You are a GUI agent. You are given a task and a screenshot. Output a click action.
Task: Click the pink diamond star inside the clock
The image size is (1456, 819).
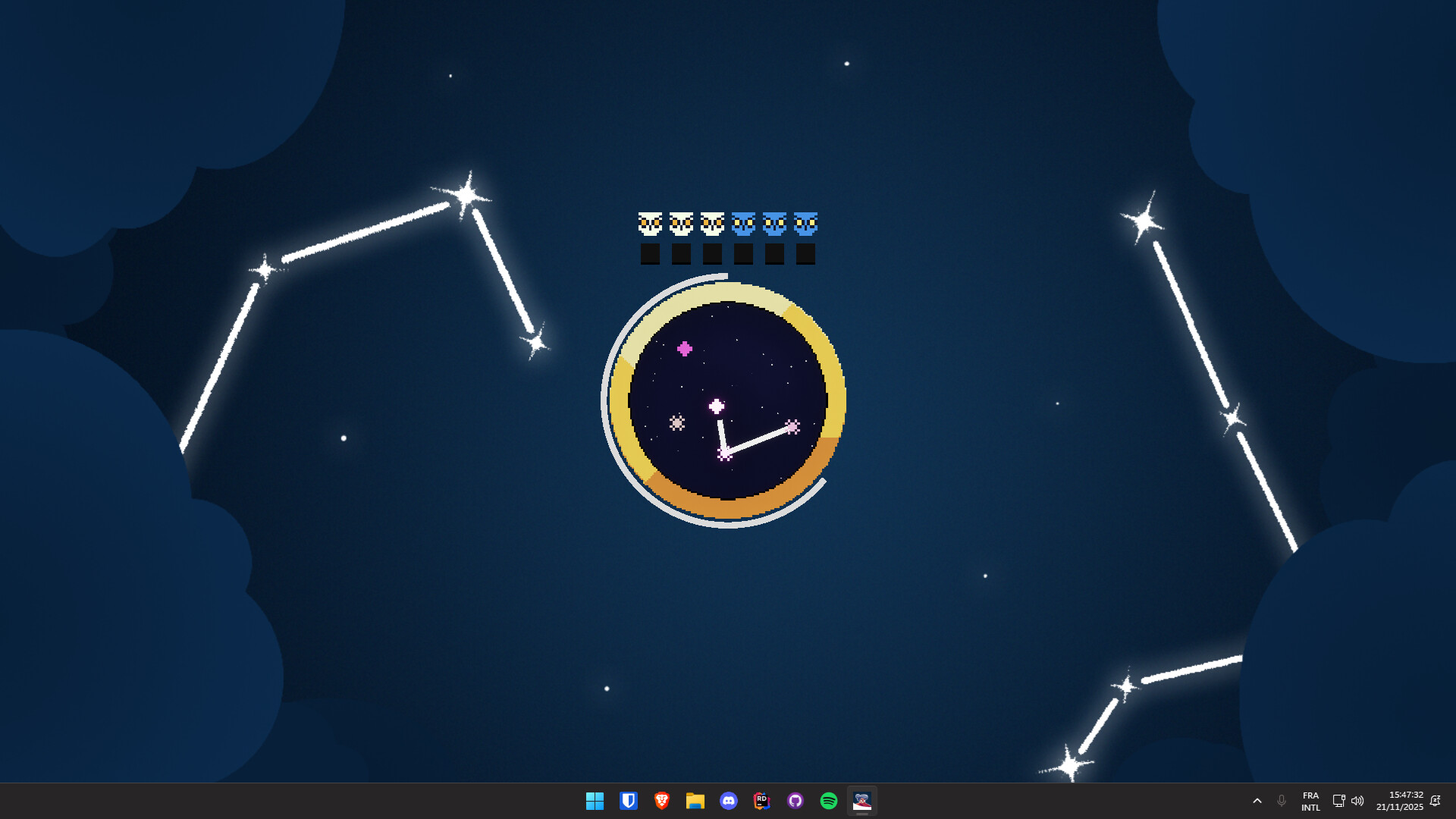[x=686, y=349]
